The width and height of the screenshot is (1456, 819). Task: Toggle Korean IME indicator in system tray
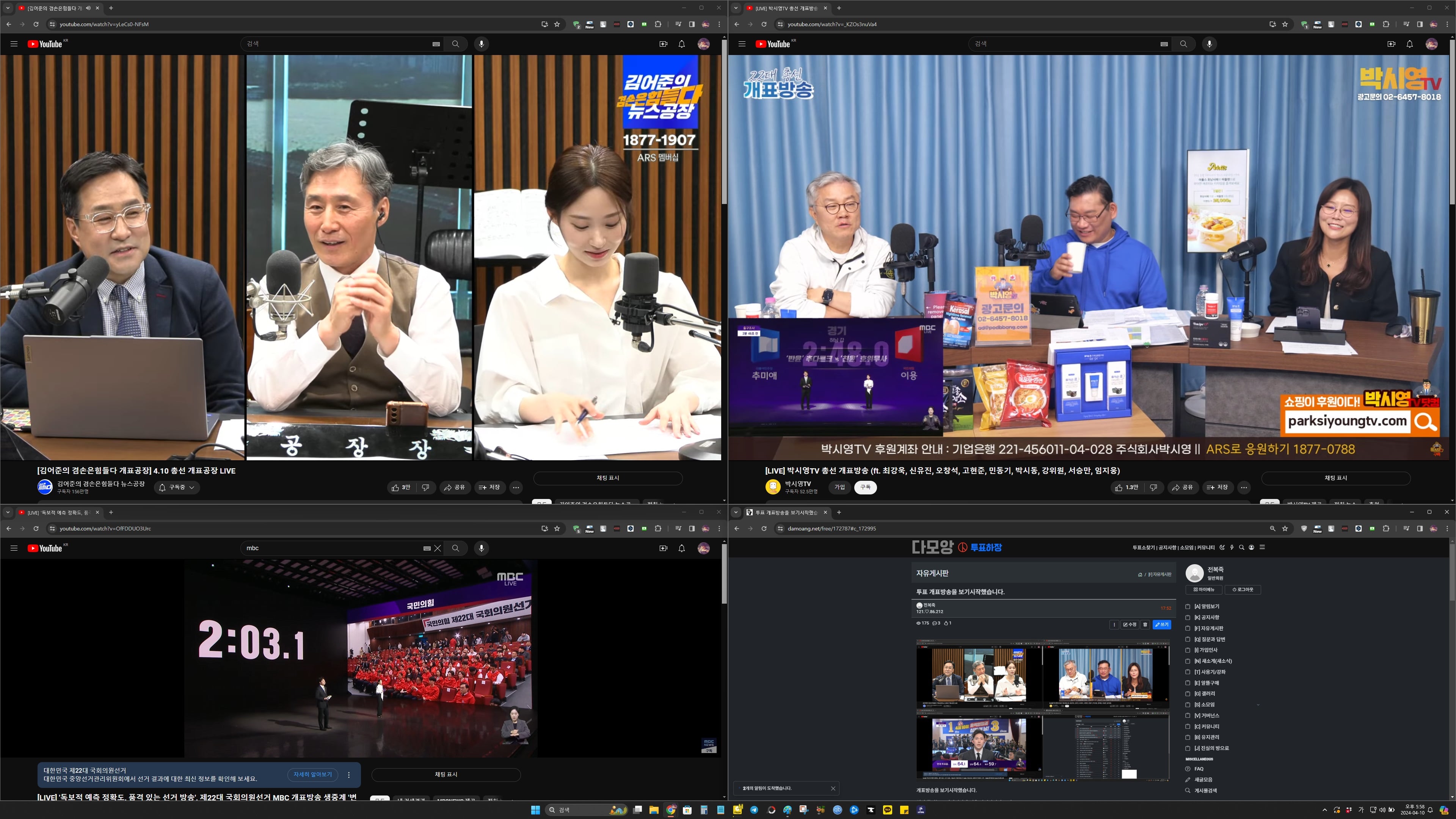1361,810
